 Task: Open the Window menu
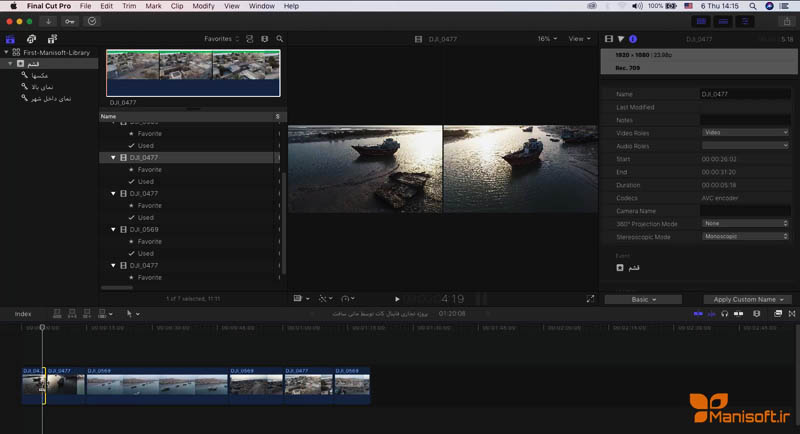261,6
